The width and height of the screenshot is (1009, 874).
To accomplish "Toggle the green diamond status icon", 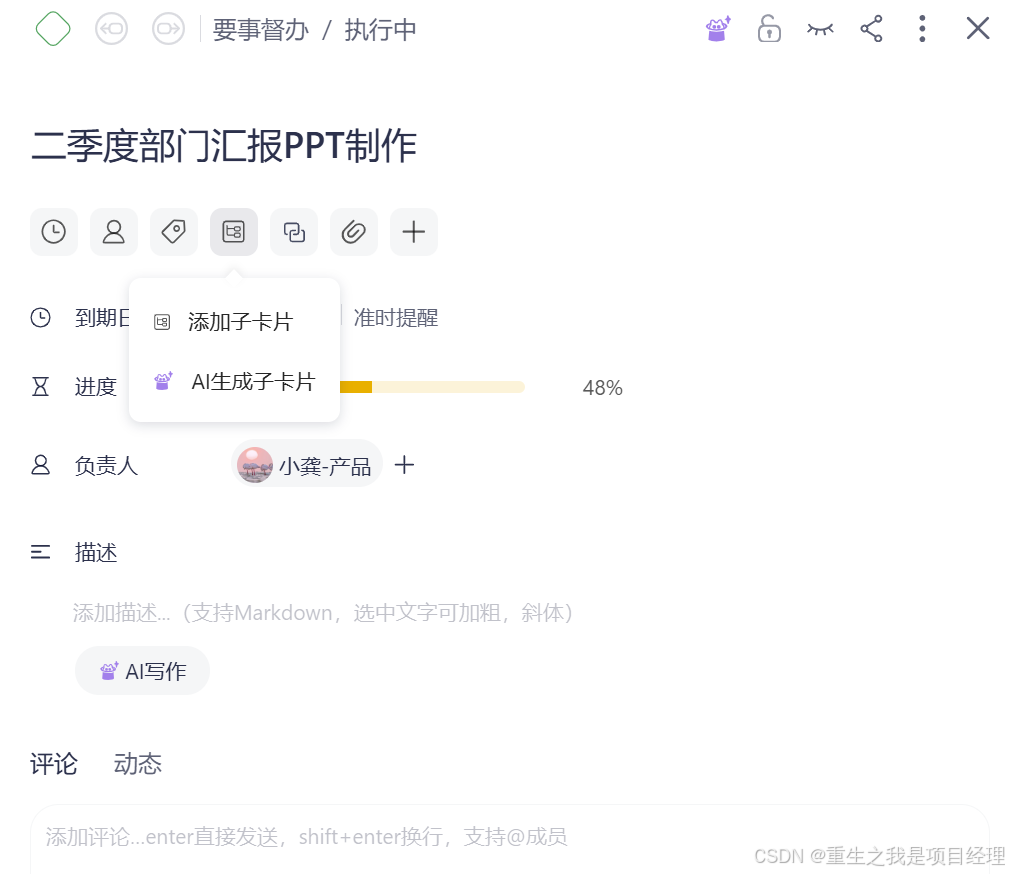I will tap(53, 29).
